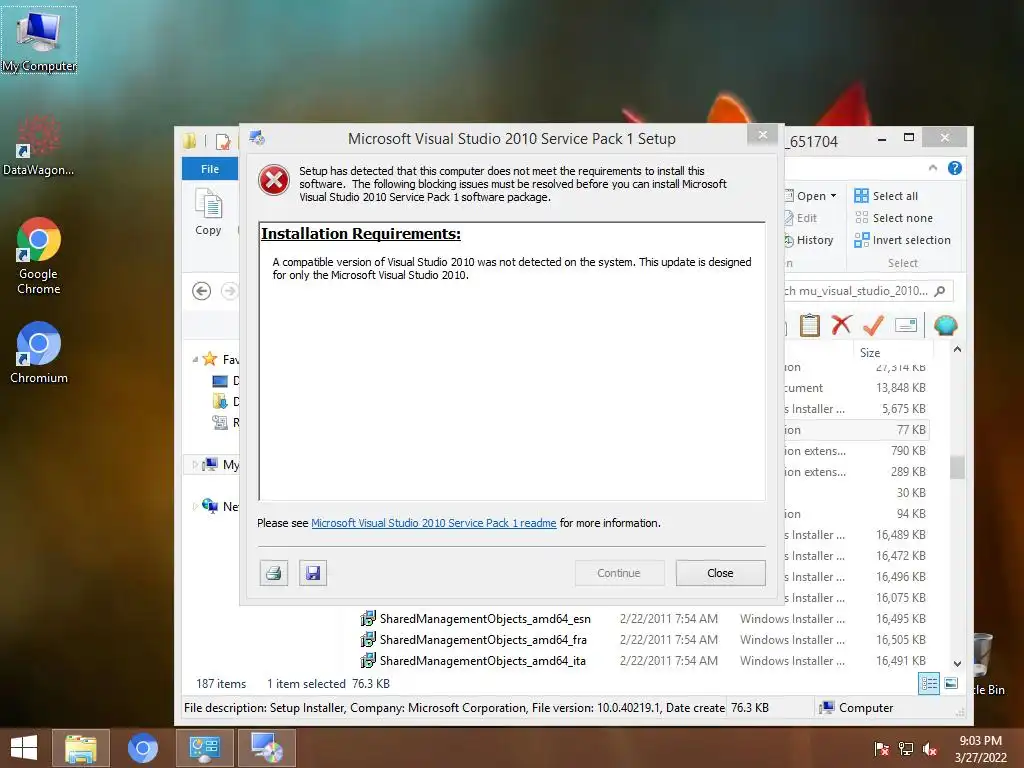Select SharedManagementObjects_amd64_ita file
Screen dimensions: 1024x768
482,661
